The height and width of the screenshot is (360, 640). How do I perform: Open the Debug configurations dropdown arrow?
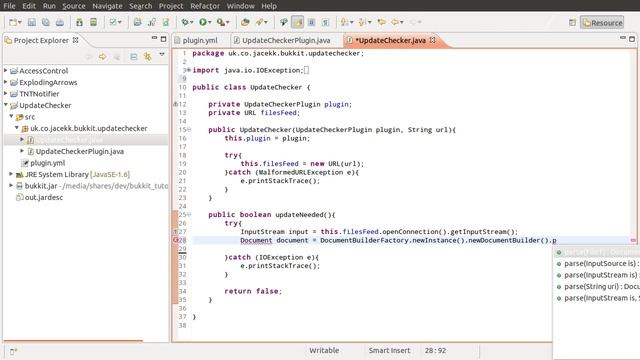click(x=191, y=22)
